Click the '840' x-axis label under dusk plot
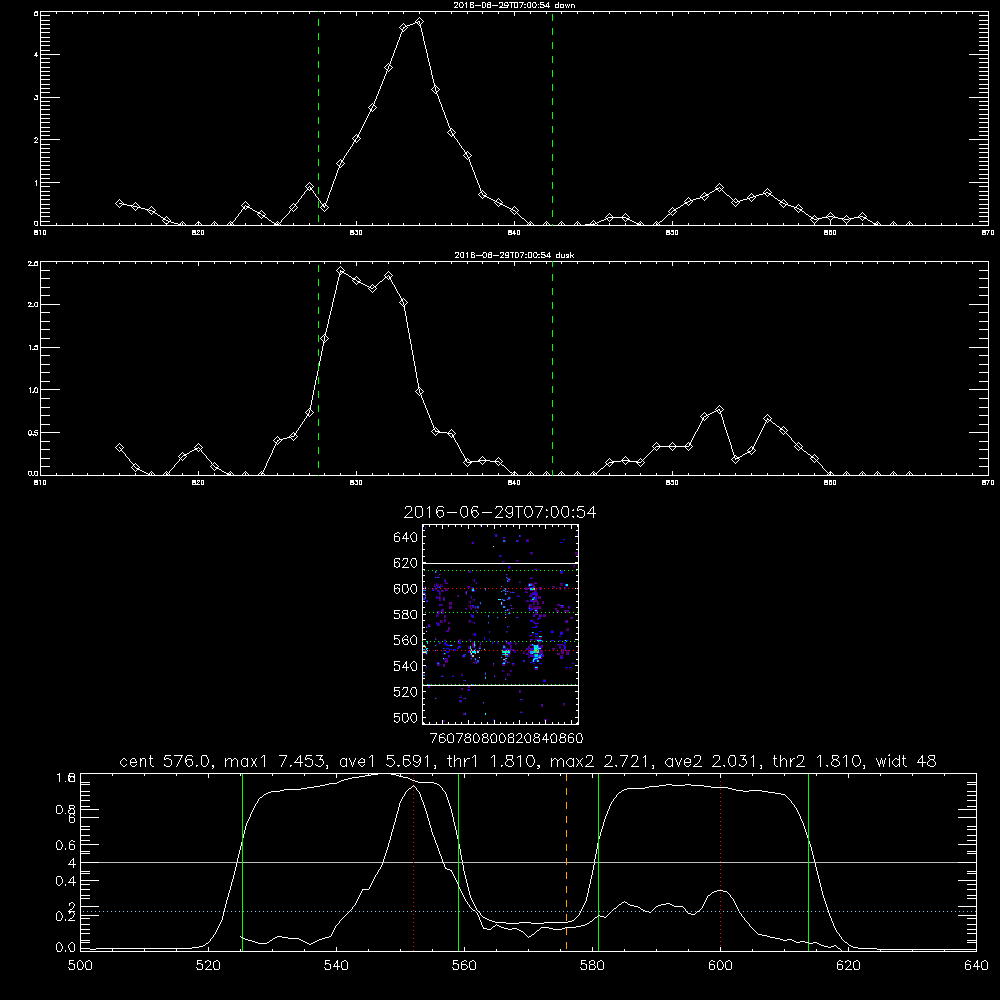Screen dimensions: 1000x1000 coord(514,483)
